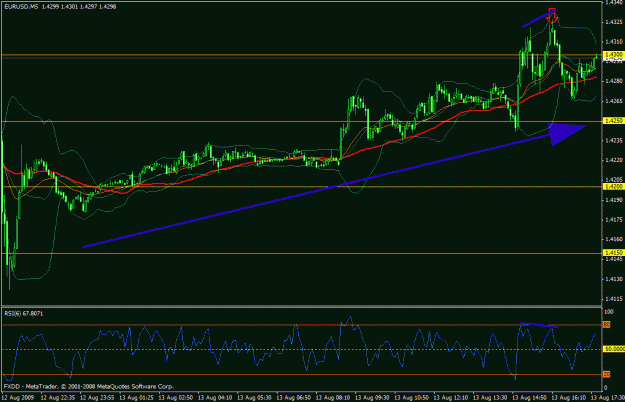This screenshot has height=402, width=625.
Task: Click the 13 Aug 05:30 time label
Action: pos(254,398)
